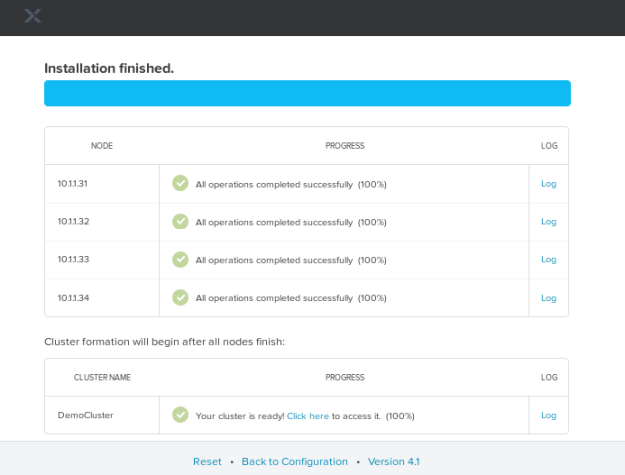Viewport: 625px width, 475px height.
Task: Click green checkmark for node 10.1.1.31
Action: 180,184
